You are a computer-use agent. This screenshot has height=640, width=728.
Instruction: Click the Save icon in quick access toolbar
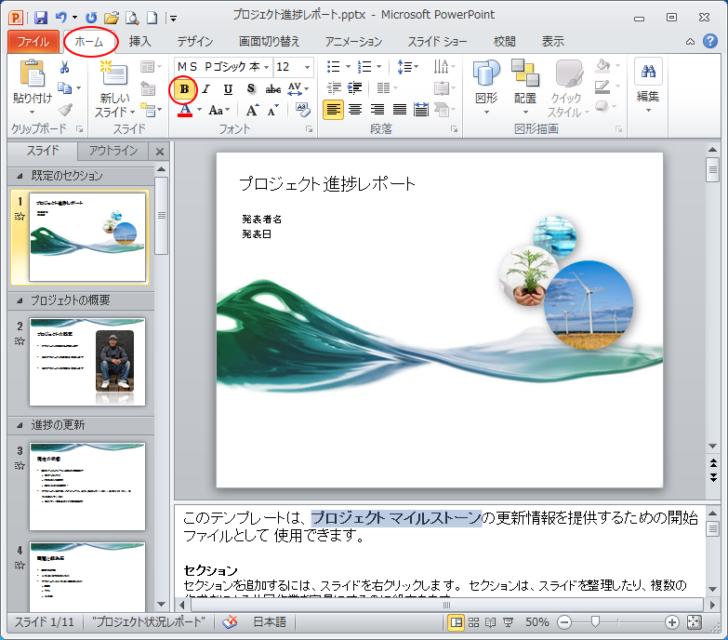pos(41,18)
